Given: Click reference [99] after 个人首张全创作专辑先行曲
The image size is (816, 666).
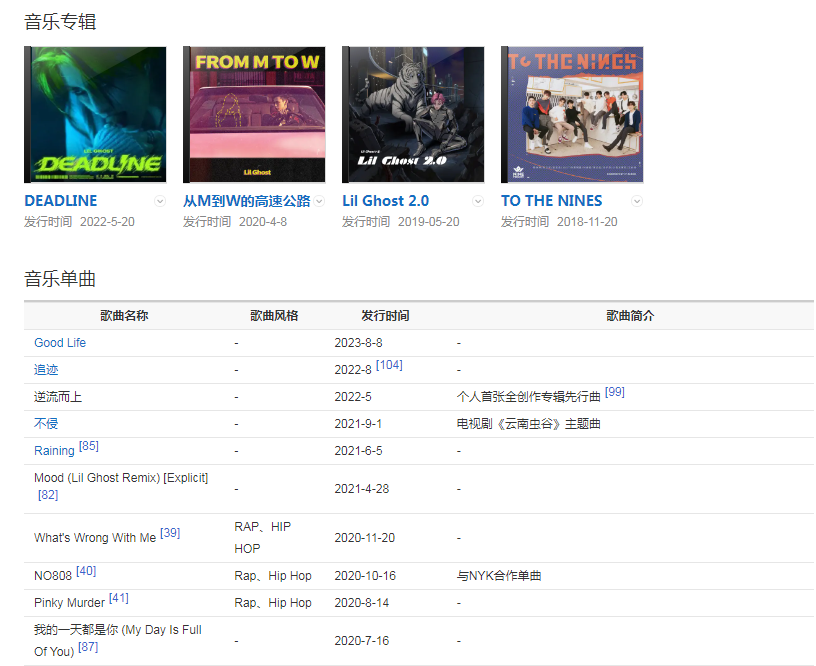Looking at the screenshot, I should [615, 392].
